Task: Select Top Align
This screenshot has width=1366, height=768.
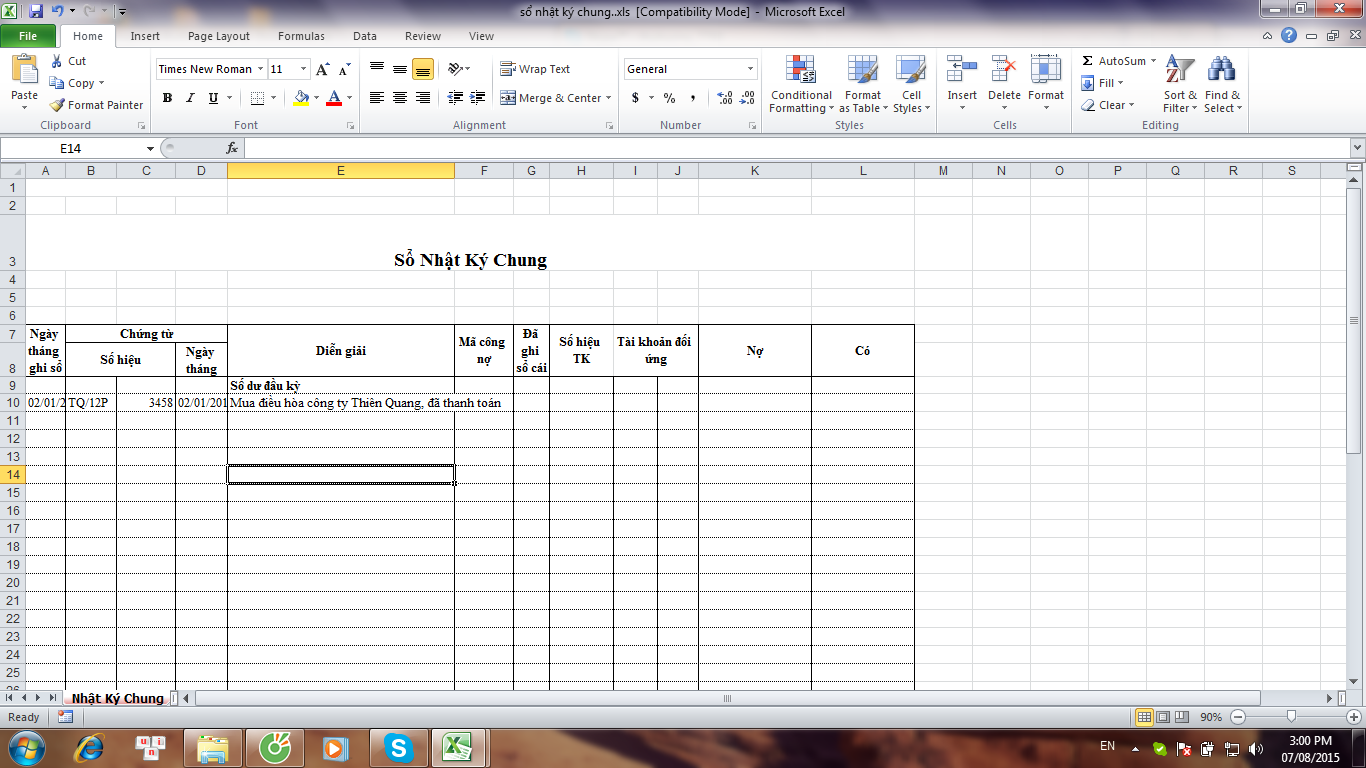Action: pos(377,69)
